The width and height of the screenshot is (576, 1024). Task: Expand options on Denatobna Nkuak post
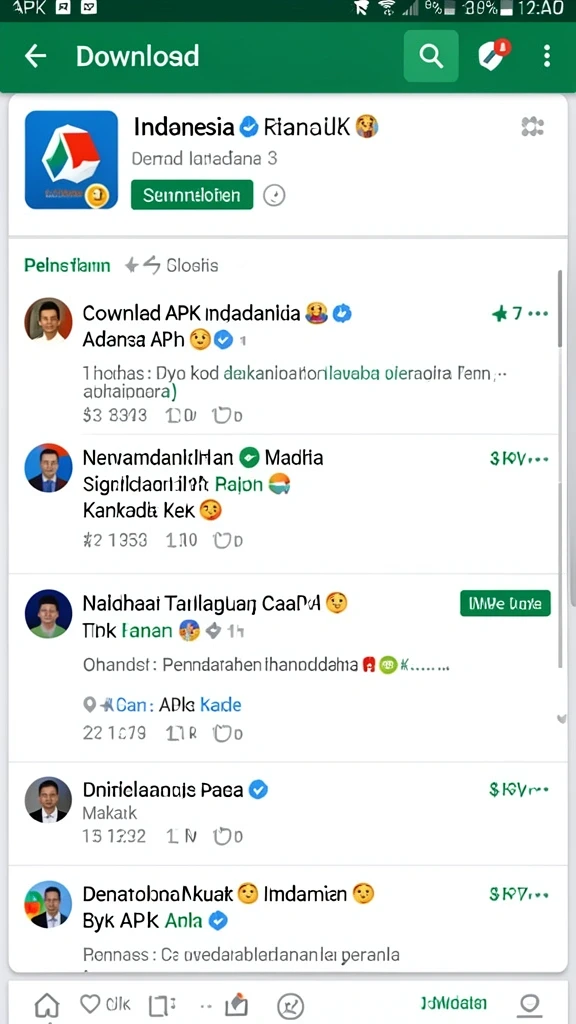coord(520,895)
